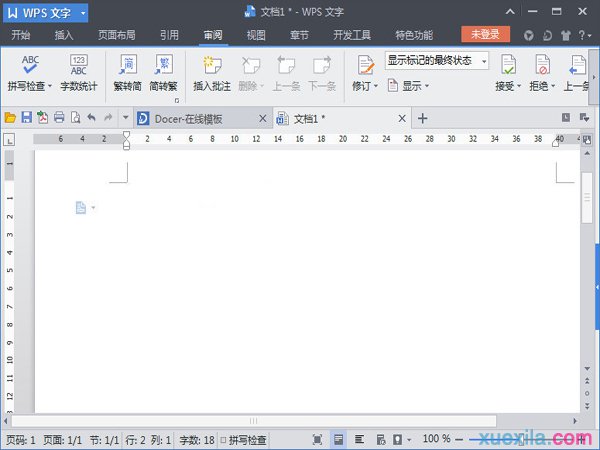Open the 章节 tab

tap(299, 35)
